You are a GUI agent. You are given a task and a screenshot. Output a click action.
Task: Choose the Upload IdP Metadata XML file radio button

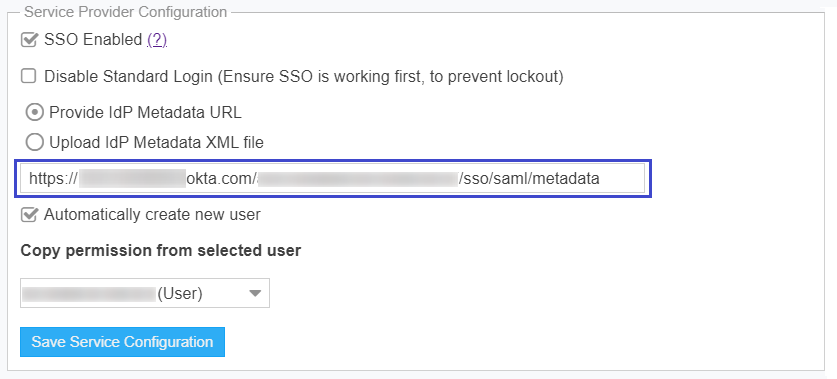point(35,143)
